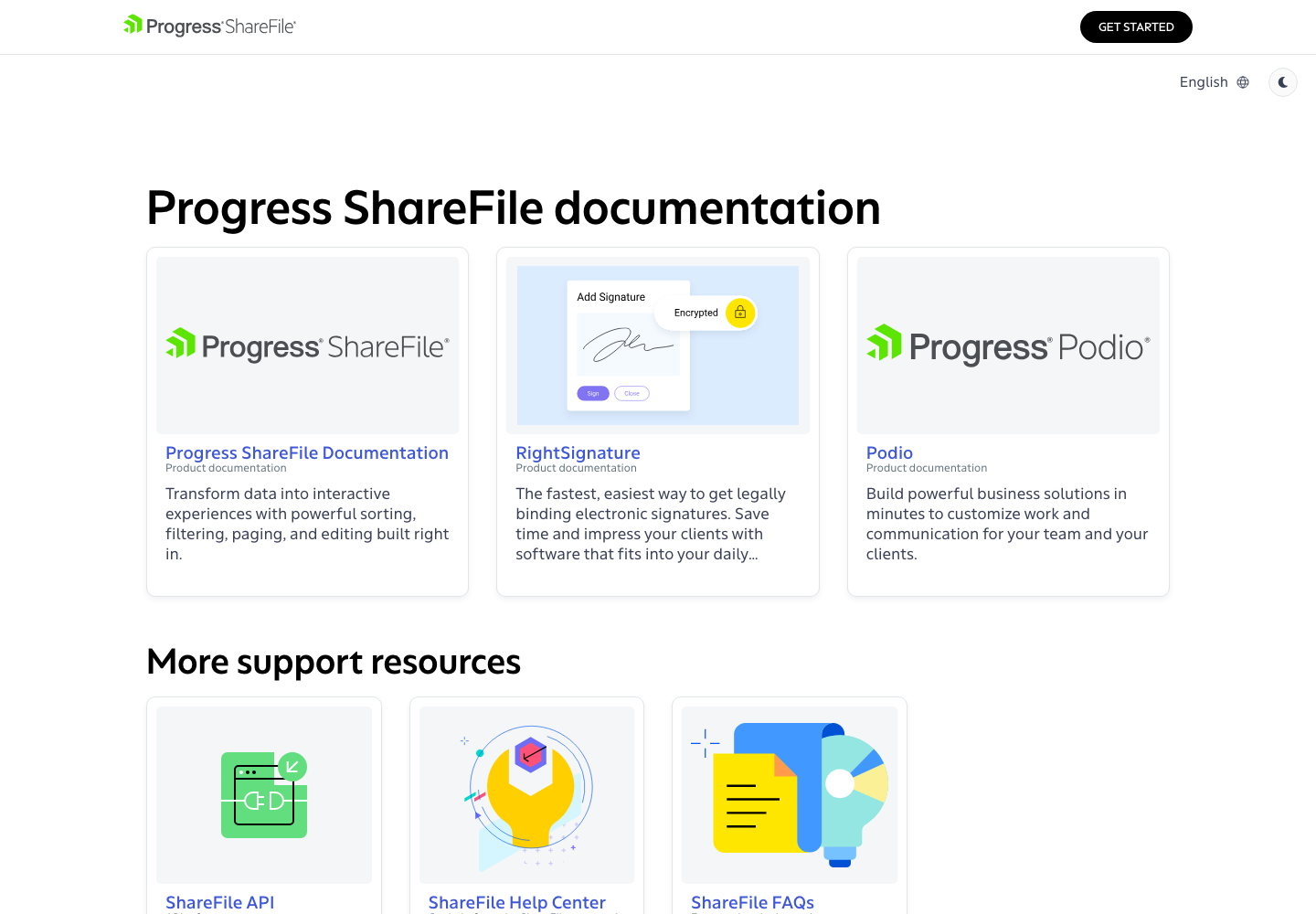Click the Progress Podio logo thumbnail
This screenshot has height=914, width=1316.
point(1008,345)
